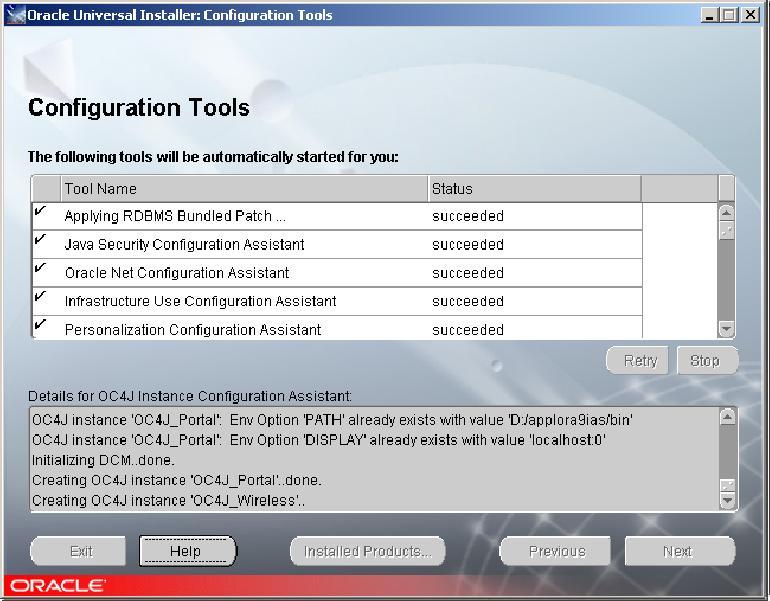Image resolution: width=770 pixels, height=601 pixels.
Task: Click checkmark beside Java Security Configuration Assistant
Action: (x=40, y=240)
